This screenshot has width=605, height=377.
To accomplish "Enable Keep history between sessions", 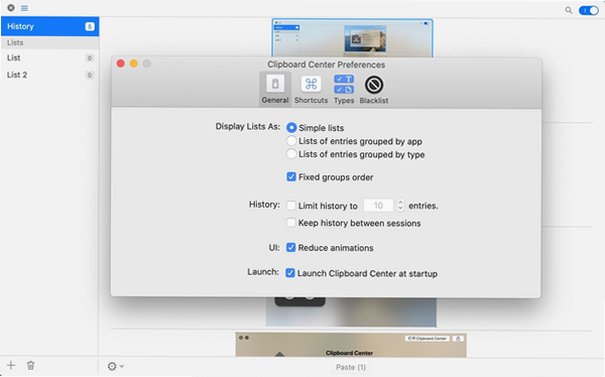I will (291, 223).
